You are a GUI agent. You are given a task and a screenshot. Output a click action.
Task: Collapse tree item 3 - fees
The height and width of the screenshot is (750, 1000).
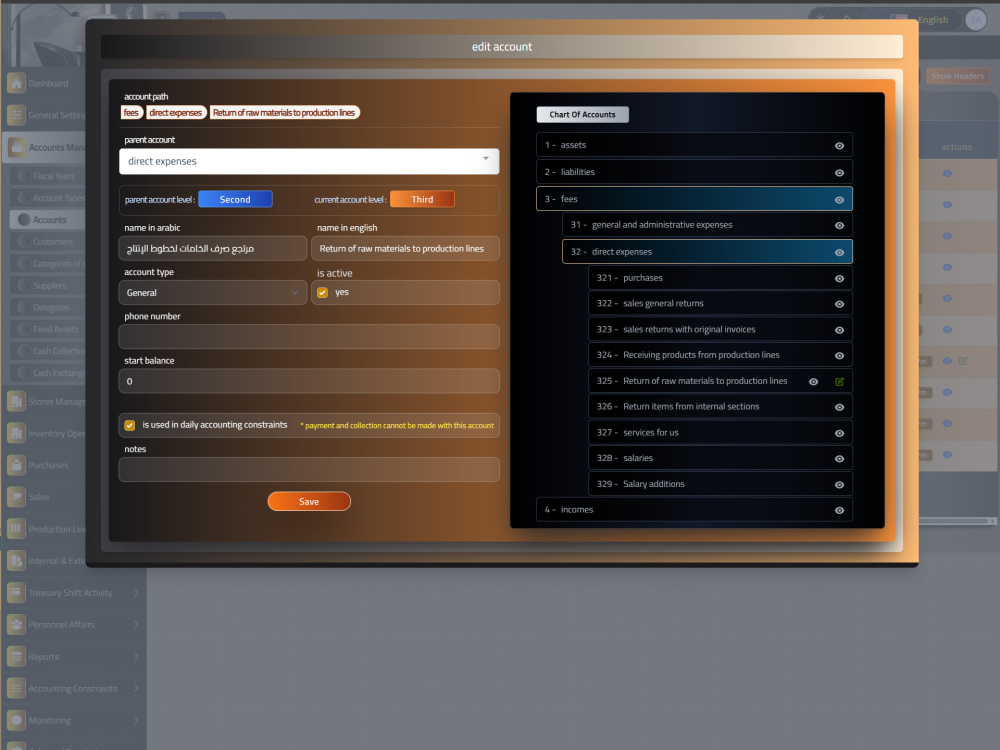[x=694, y=199]
